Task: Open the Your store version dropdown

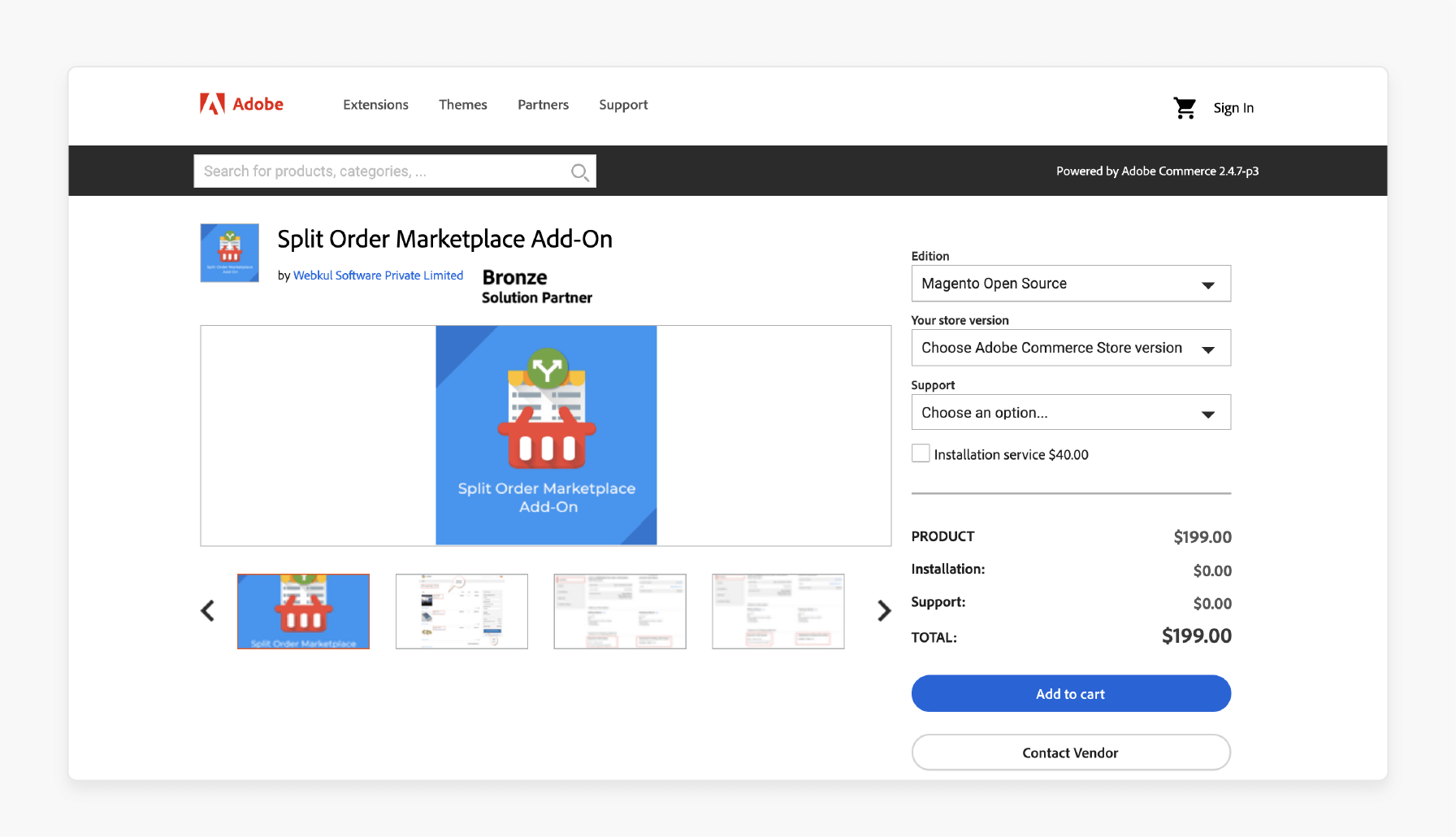Action: click(x=1071, y=348)
